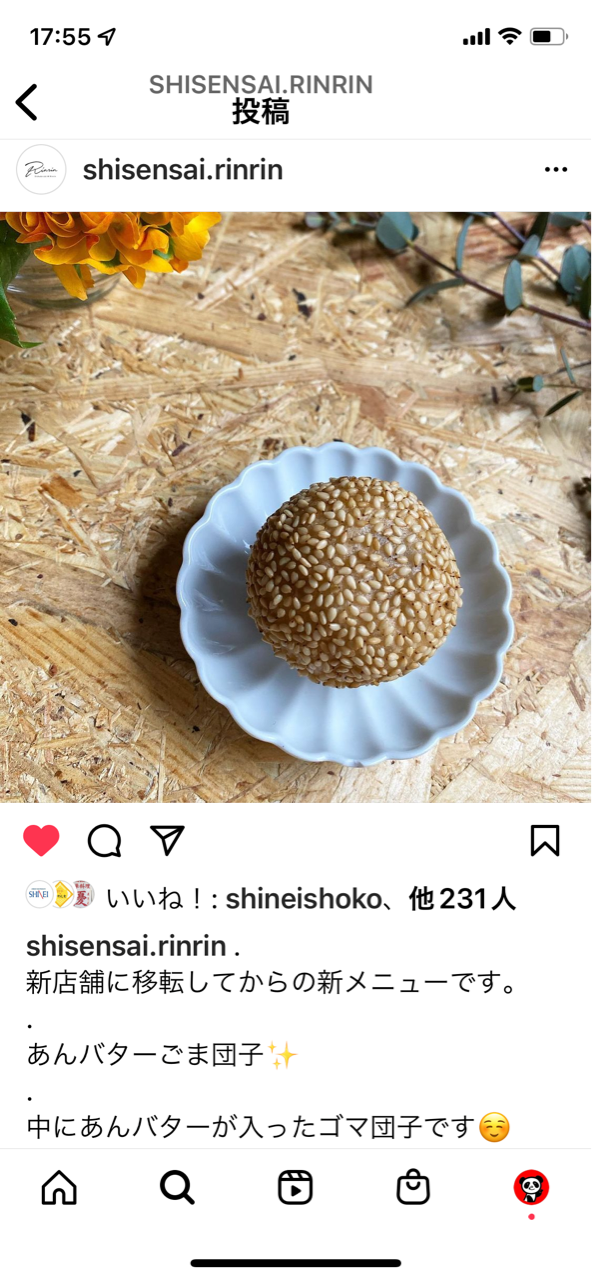
Task: Tap SHISENSAI.RINRIN 投稿 header title
Action: pos(261,98)
